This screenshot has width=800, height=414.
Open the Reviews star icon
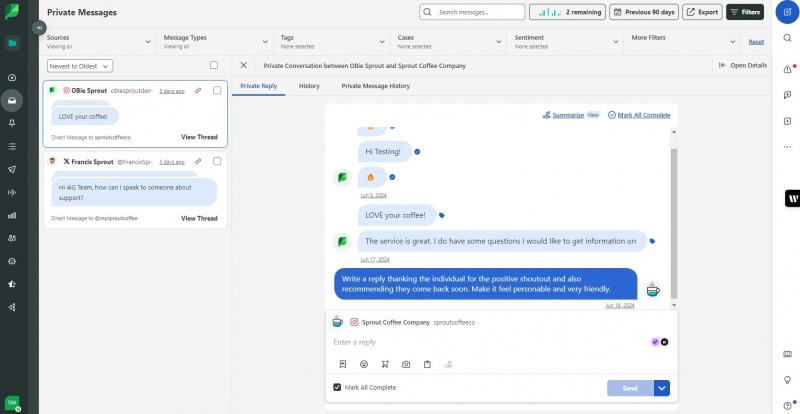coord(12,284)
